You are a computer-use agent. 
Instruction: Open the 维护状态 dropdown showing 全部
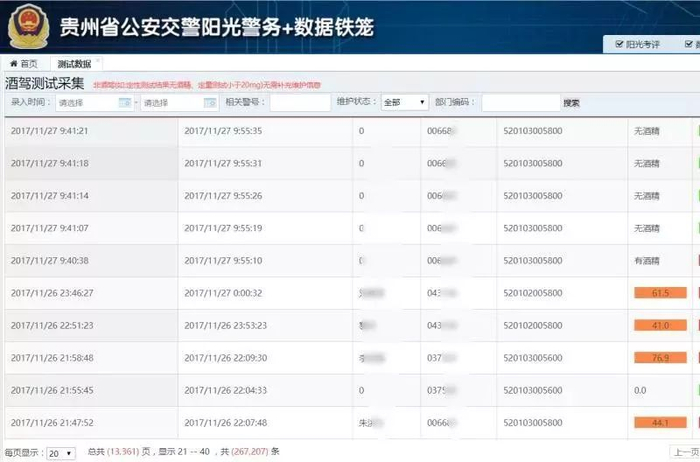click(x=404, y=102)
